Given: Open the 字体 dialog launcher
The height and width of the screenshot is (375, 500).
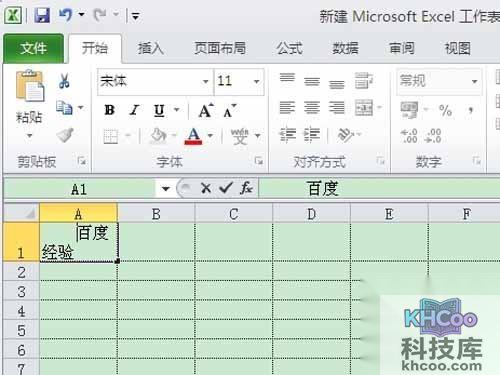Looking at the screenshot, I should [259, 161].
